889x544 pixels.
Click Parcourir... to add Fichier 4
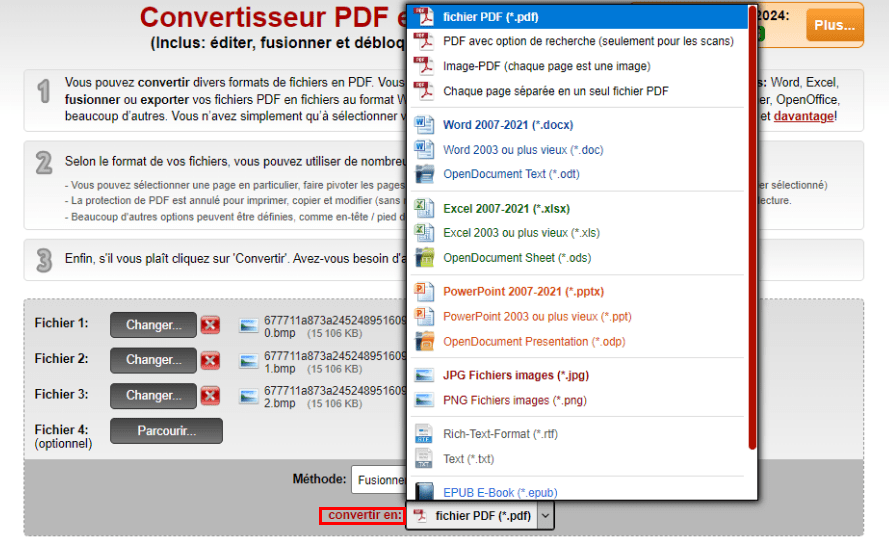coord(166,431)
